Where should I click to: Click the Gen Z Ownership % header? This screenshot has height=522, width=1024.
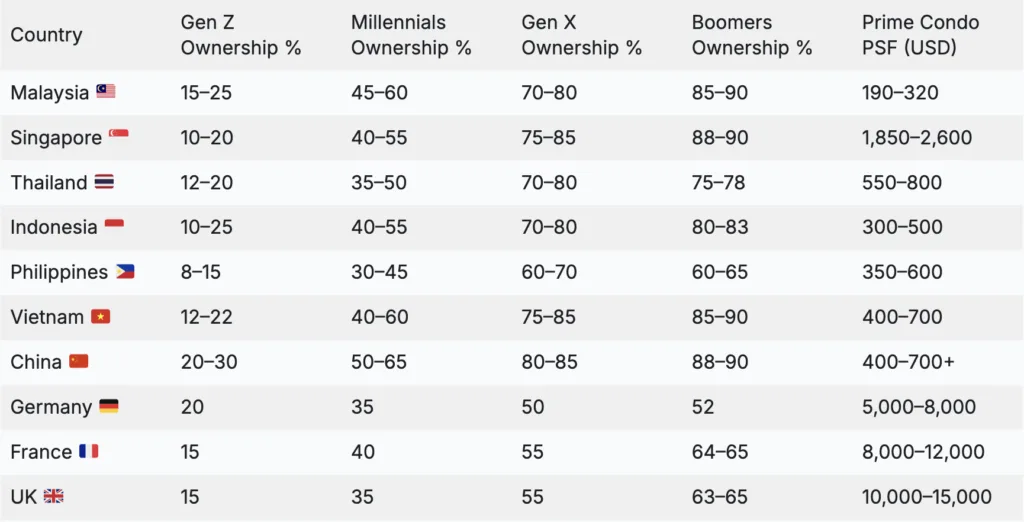(x=240, y=35)
